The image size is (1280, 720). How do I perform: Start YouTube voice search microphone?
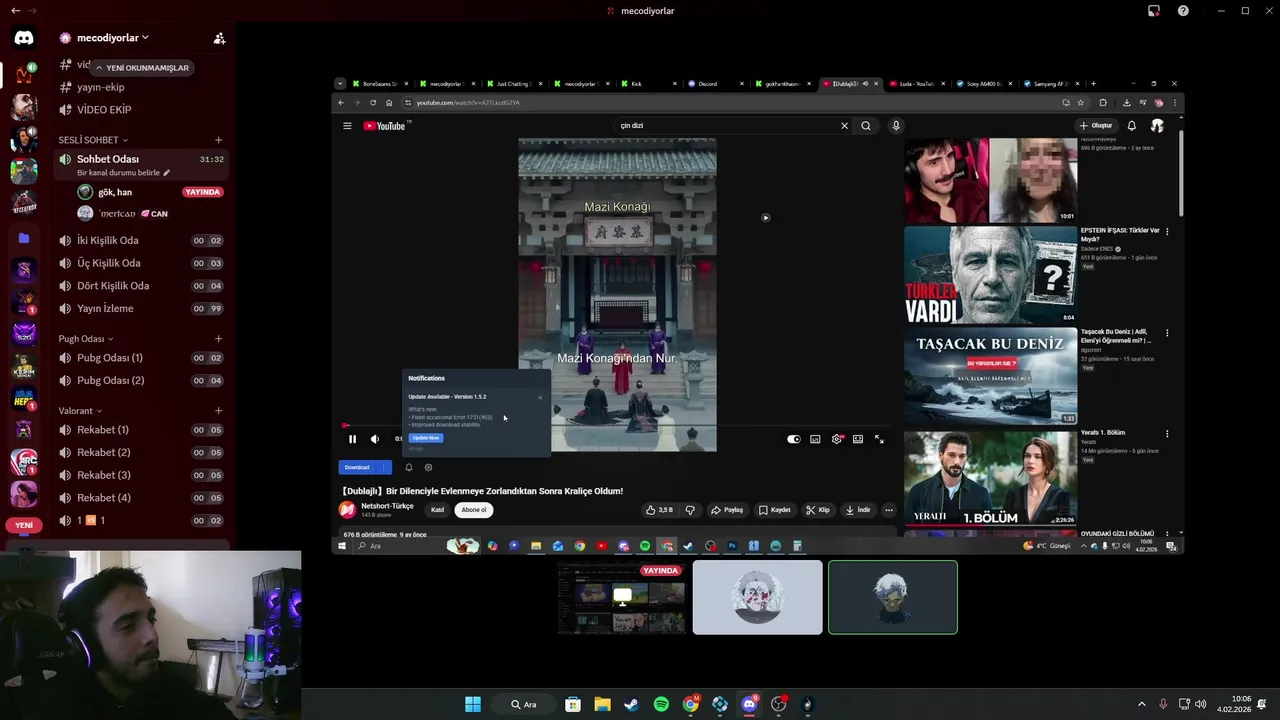point(896,126)
